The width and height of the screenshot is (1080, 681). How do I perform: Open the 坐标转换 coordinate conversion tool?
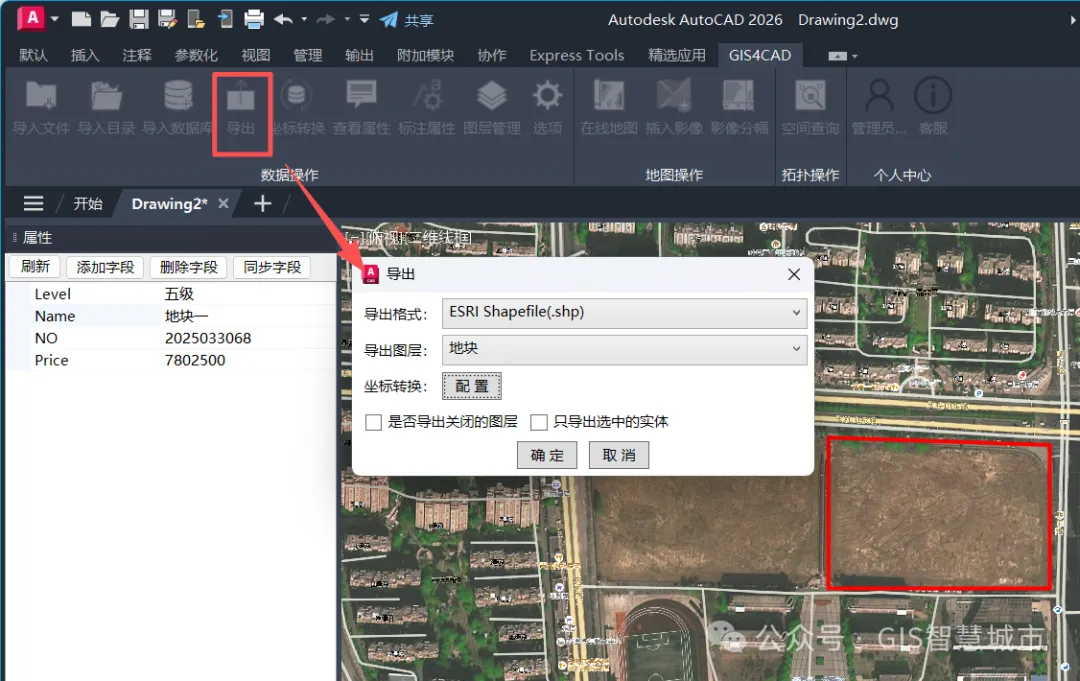(297, 107)
